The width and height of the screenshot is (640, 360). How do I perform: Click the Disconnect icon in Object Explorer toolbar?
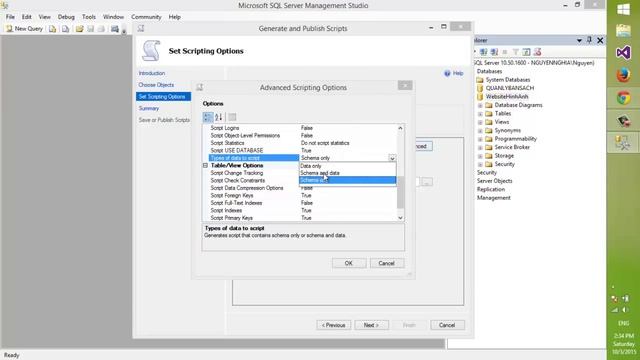pos(494,52)
